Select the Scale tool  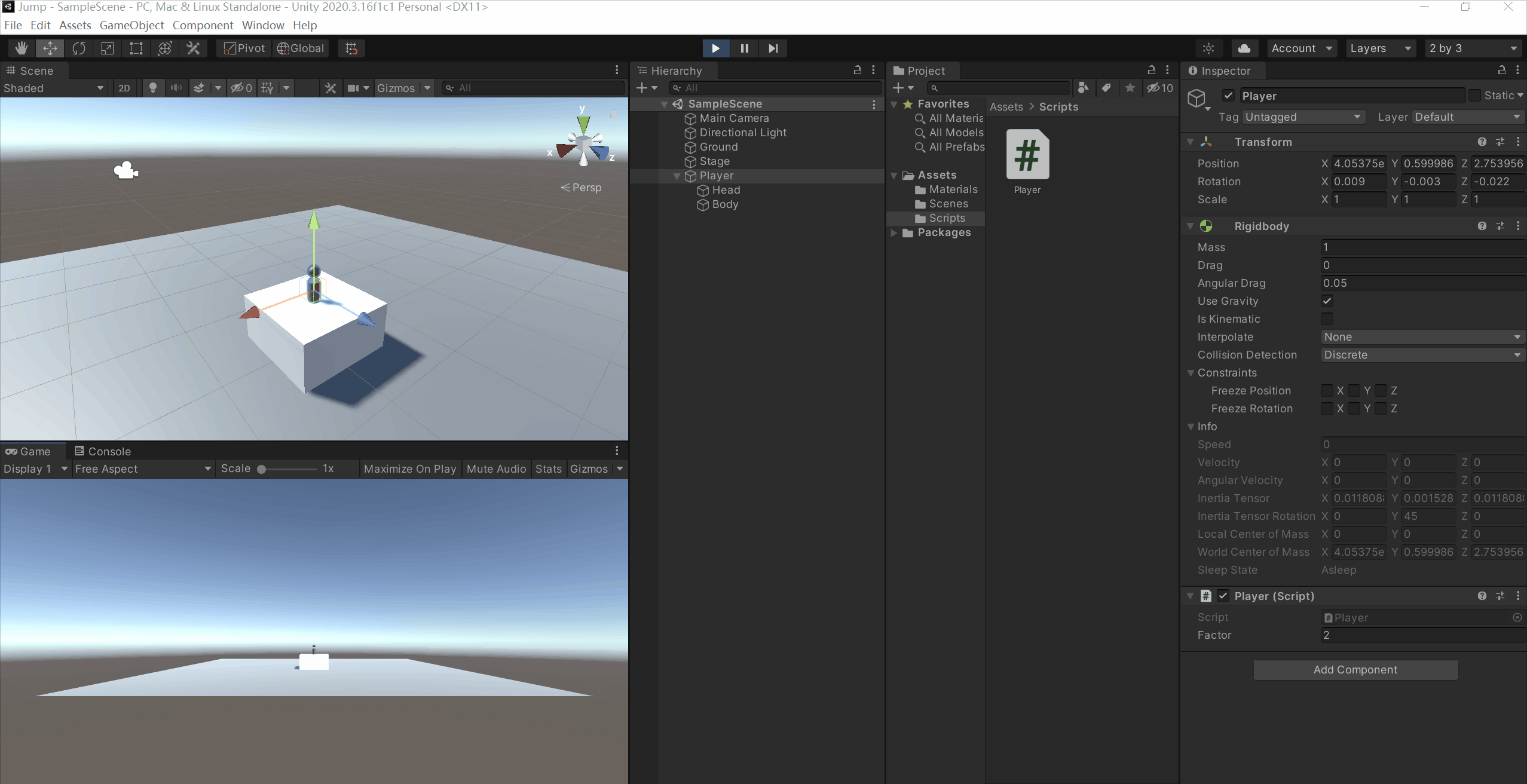[x=108, y=48]
